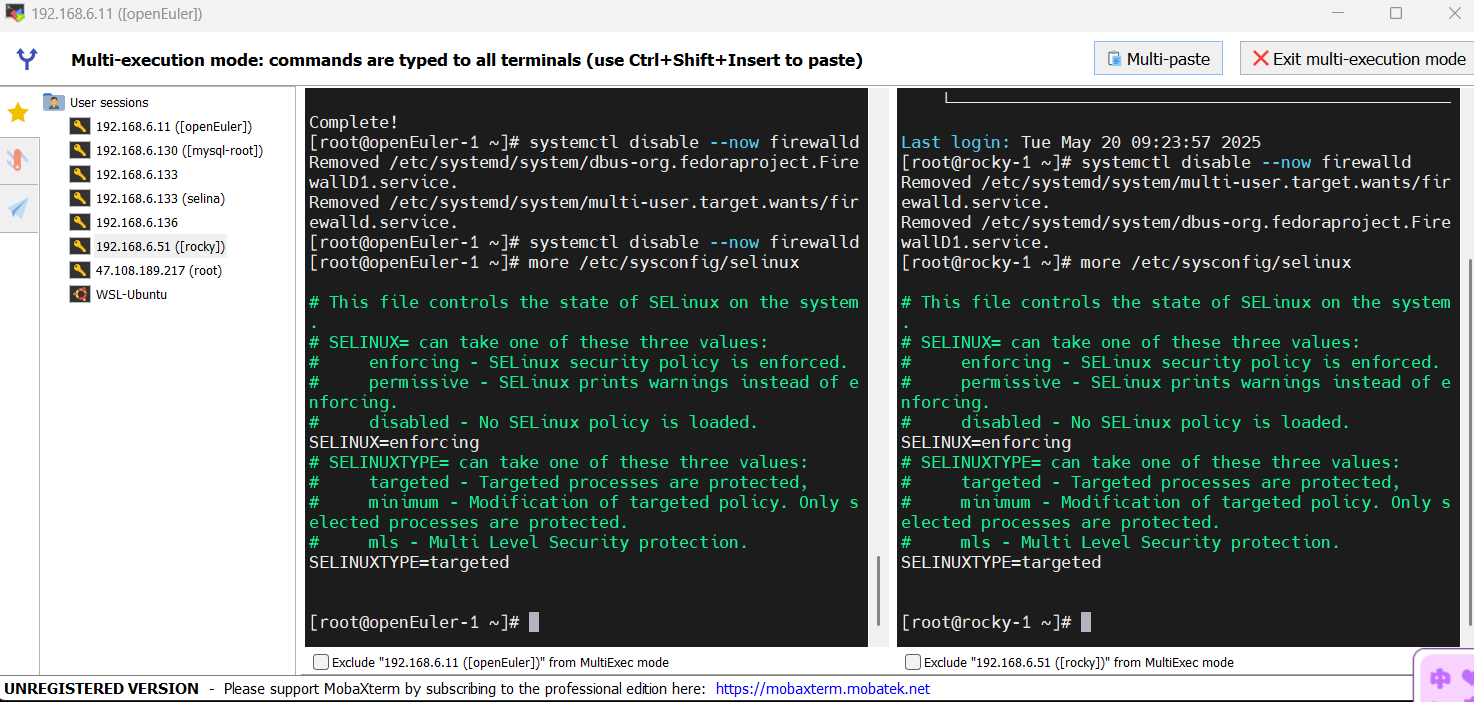Open the https://mobaxterm.mobatek.net link

coord(823,688)
